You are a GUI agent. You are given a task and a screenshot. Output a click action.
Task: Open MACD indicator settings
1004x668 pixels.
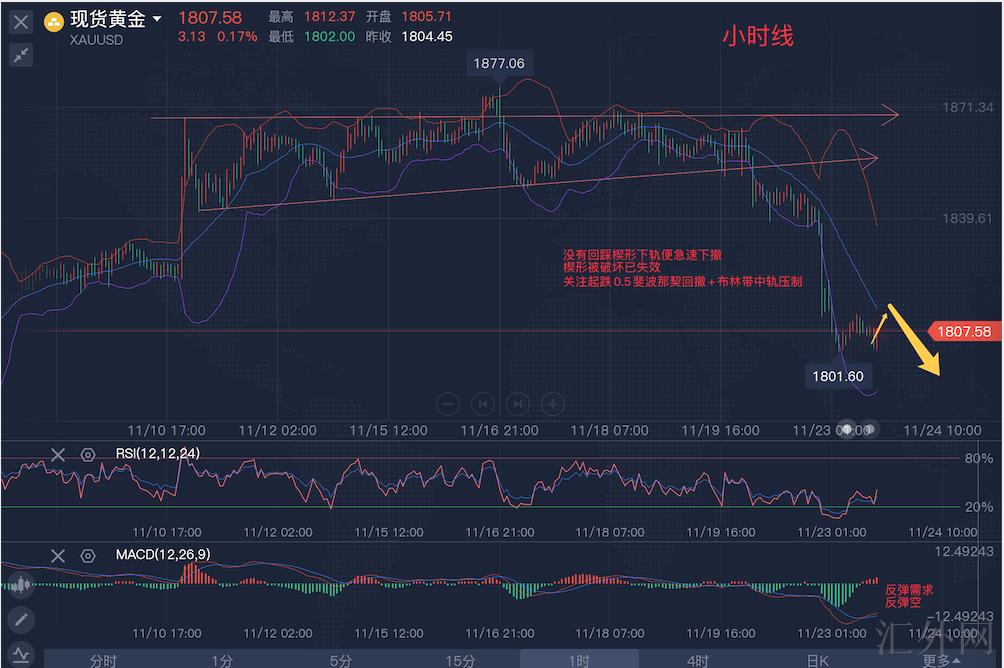coord(87,555)
